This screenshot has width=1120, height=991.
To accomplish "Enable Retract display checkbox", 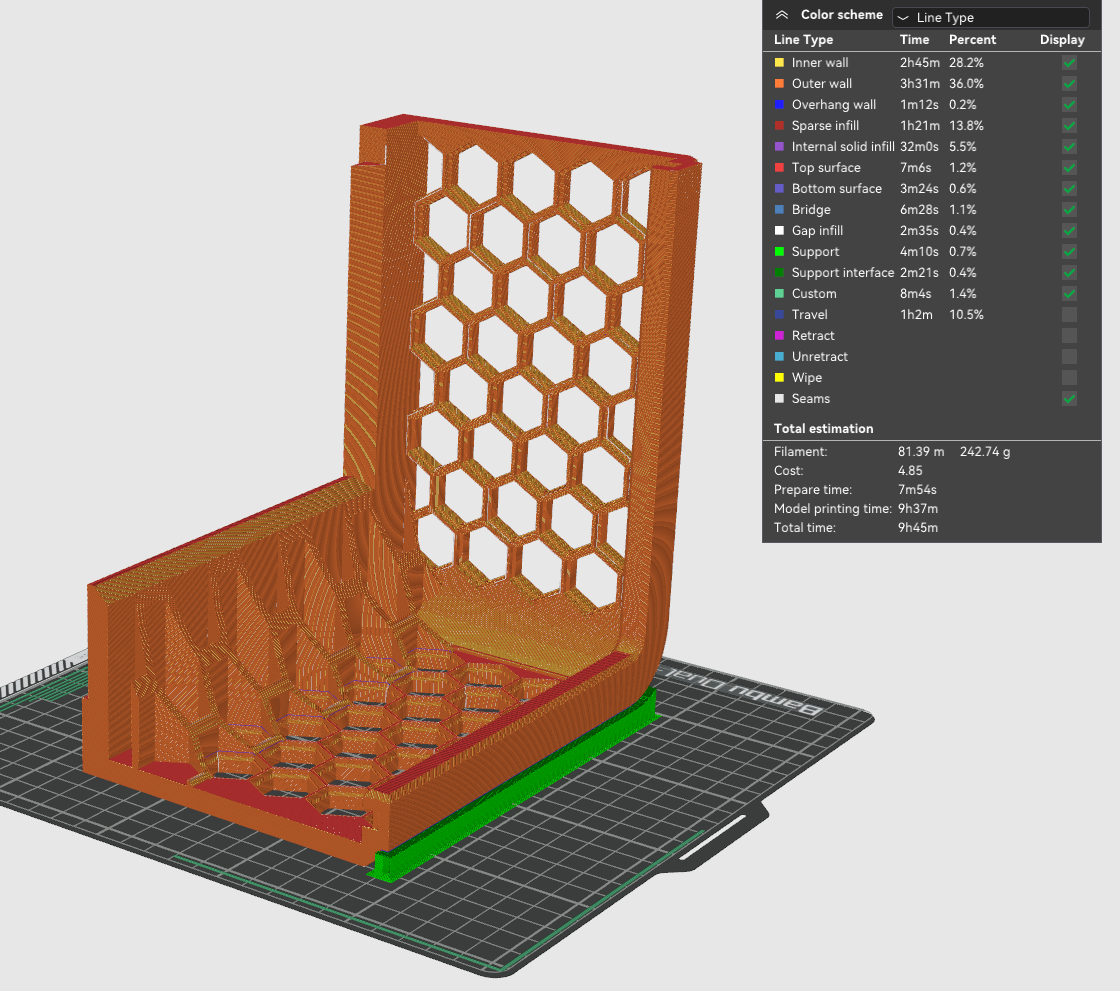I will click(x=1069, y=336).
